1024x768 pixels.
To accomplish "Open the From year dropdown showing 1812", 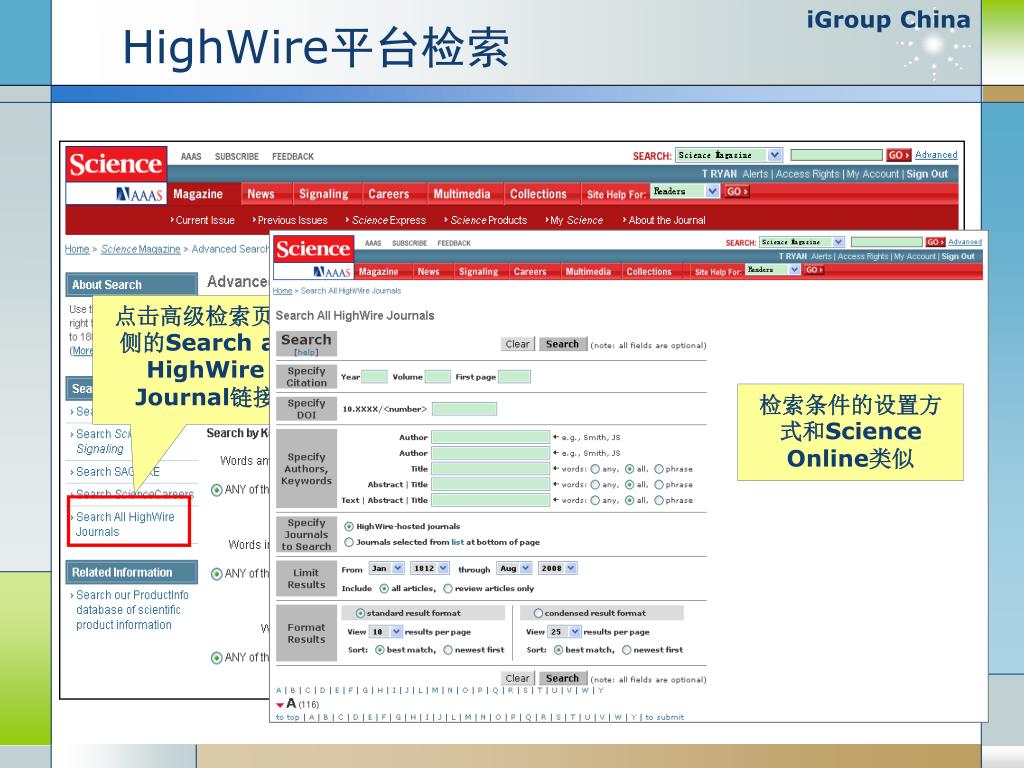I will pos(430,568).
